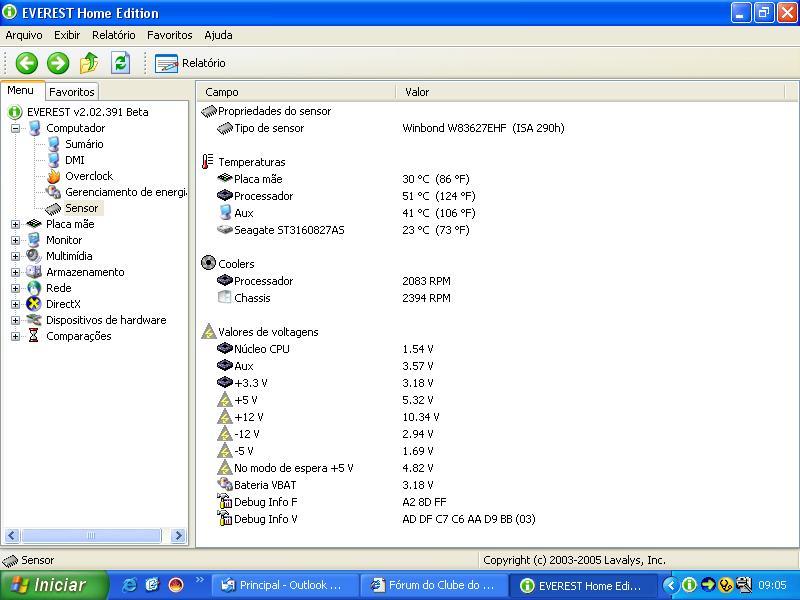Open the Relatório report toolbar button

(190, 63)
